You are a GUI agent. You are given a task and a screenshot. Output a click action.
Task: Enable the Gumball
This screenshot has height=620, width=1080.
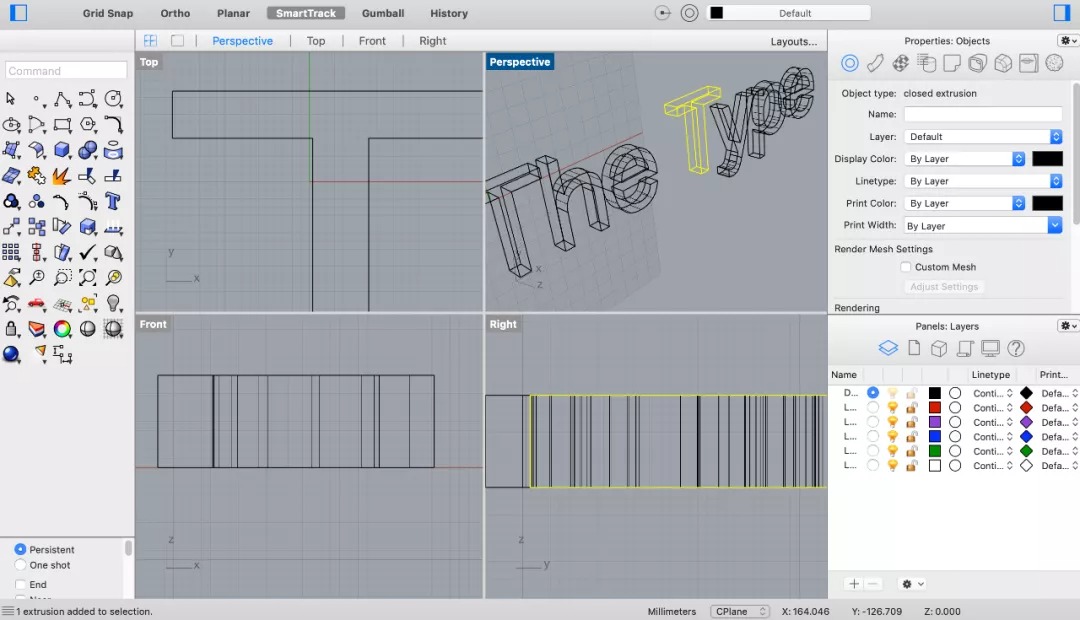(x=383, y=13)
